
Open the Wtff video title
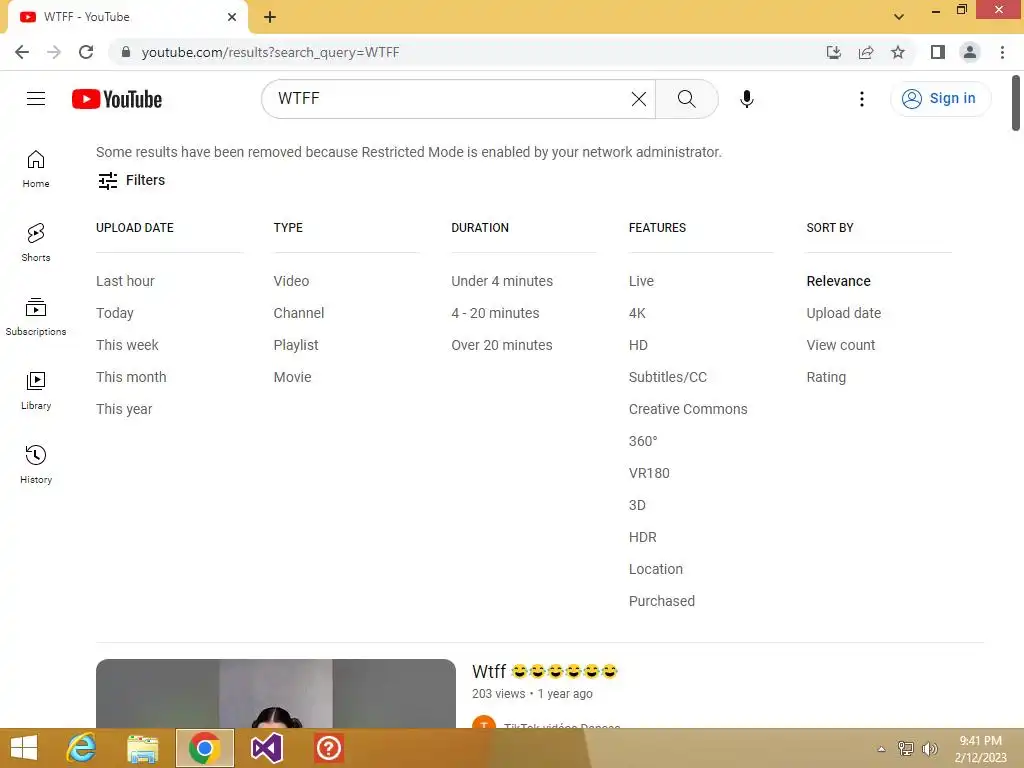pos(545,671)
